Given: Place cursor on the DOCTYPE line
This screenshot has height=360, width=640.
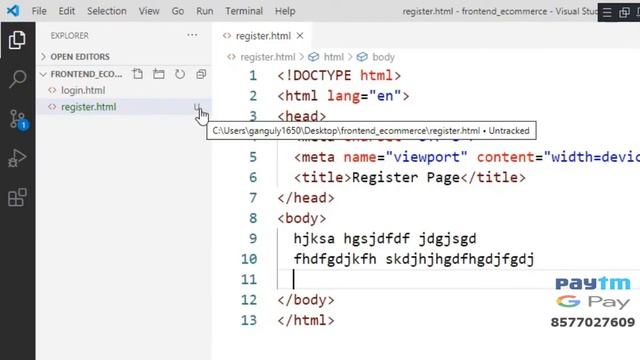Looking at the screenshot, I should pyautogui.click(x=339, y=76).
